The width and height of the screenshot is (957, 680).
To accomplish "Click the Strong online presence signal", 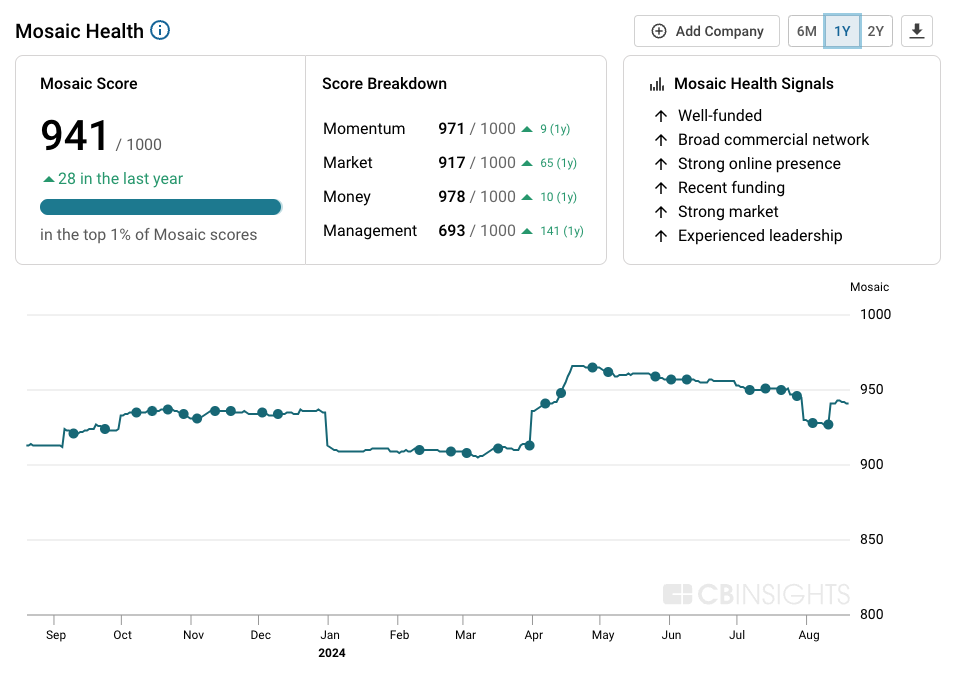I will [x=758, y=164].
